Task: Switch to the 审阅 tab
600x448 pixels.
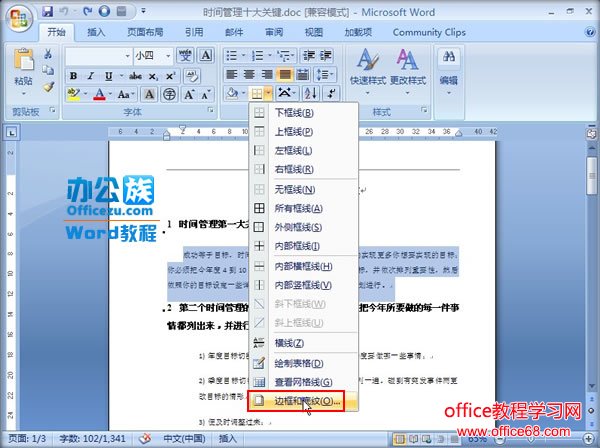Action: 274,32
